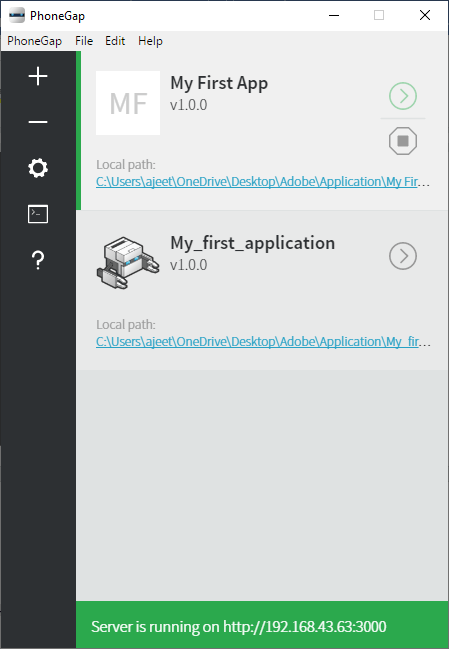
Task: Open the My_first_application local path link
Action: pyautogui.click(x=263, y=341)
